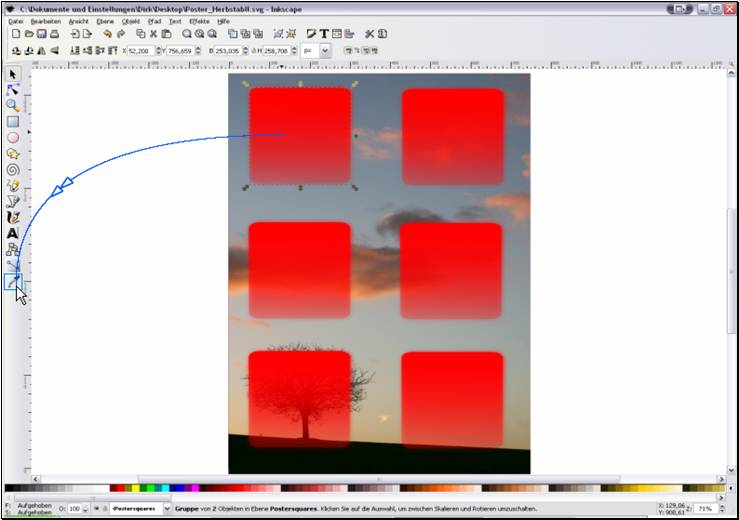Select the Rectangle tool

coord(13,121)
